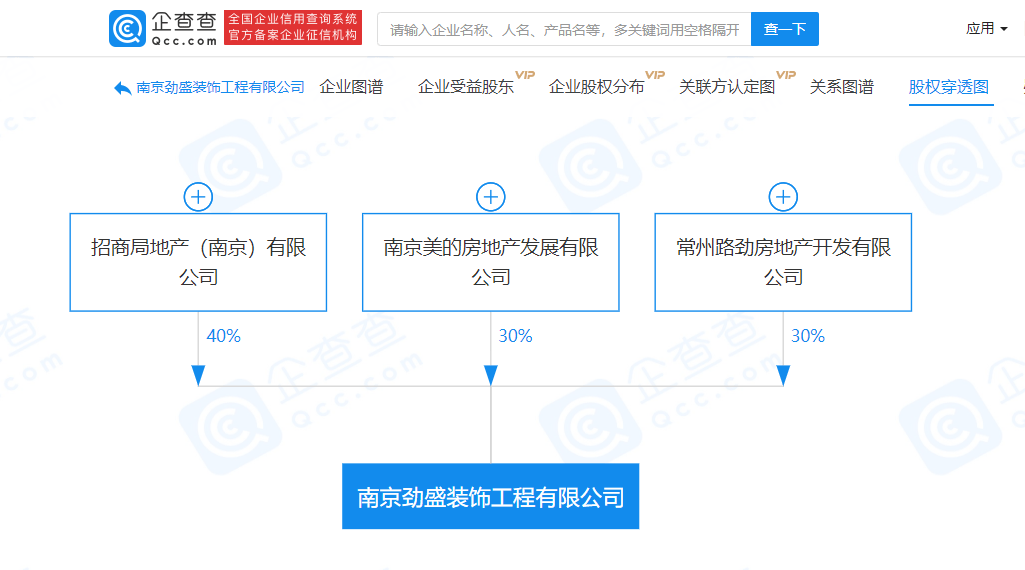Click the blue 南京劲盛装饰工程有限公司 root node
This screenshot has height=570, width=1025.
pos(490,497)
